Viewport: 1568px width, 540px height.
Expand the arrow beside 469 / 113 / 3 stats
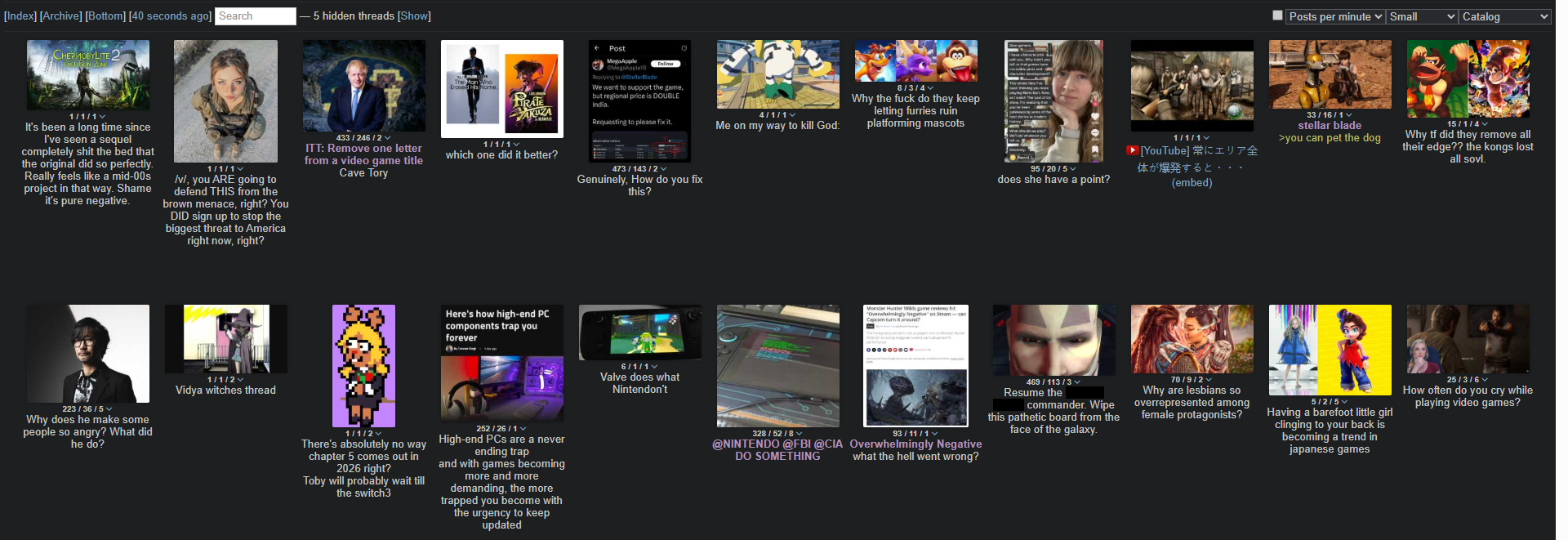click(1077, 382)
